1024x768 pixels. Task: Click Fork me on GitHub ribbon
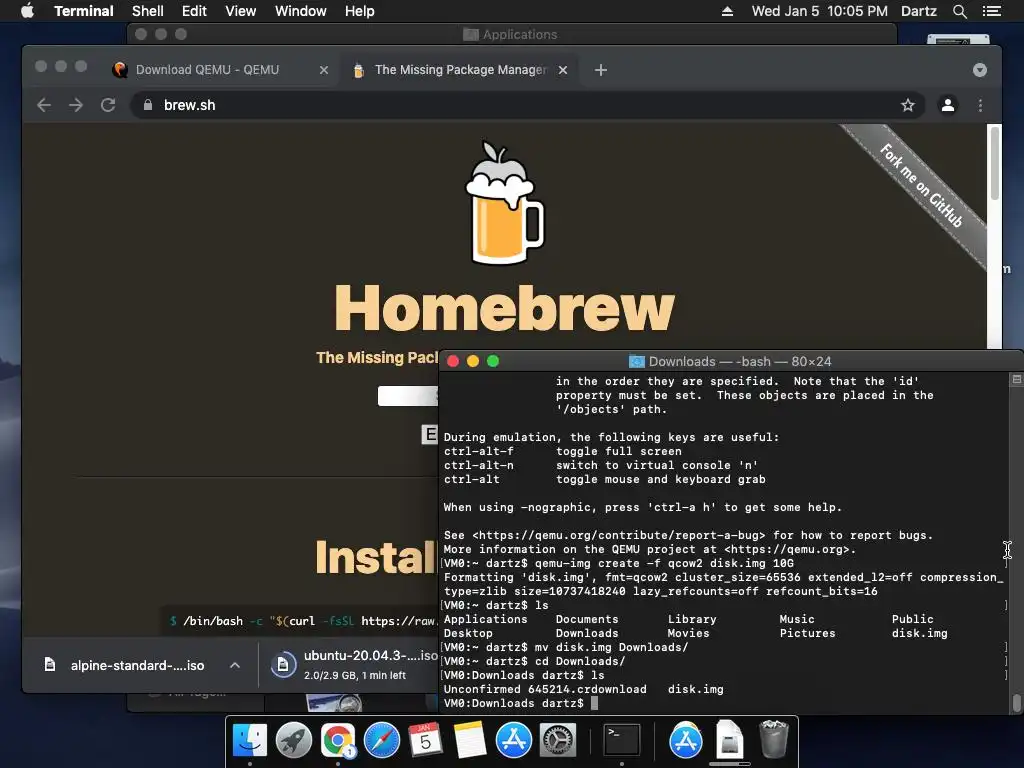[x=921, y=185]
